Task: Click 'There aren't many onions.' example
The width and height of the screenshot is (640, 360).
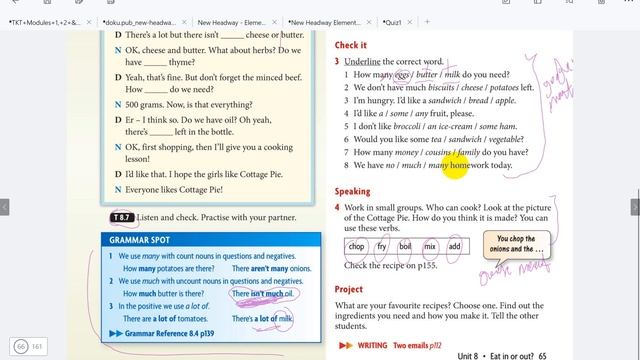Action: tap(271, 269)
